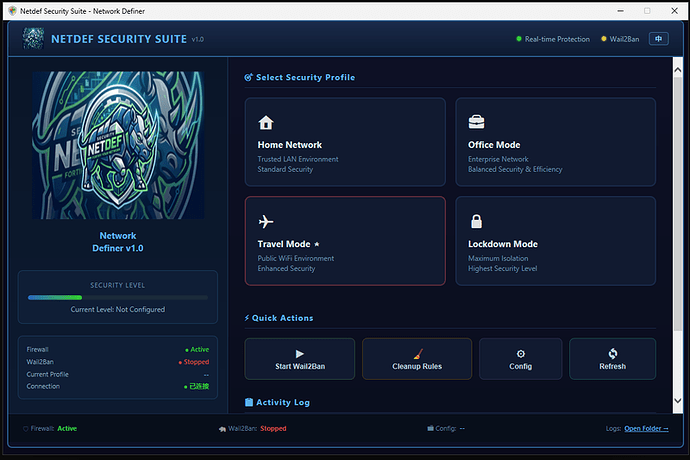
Task: Click the window title bar app icon
Action: click(x=12, y=11)
